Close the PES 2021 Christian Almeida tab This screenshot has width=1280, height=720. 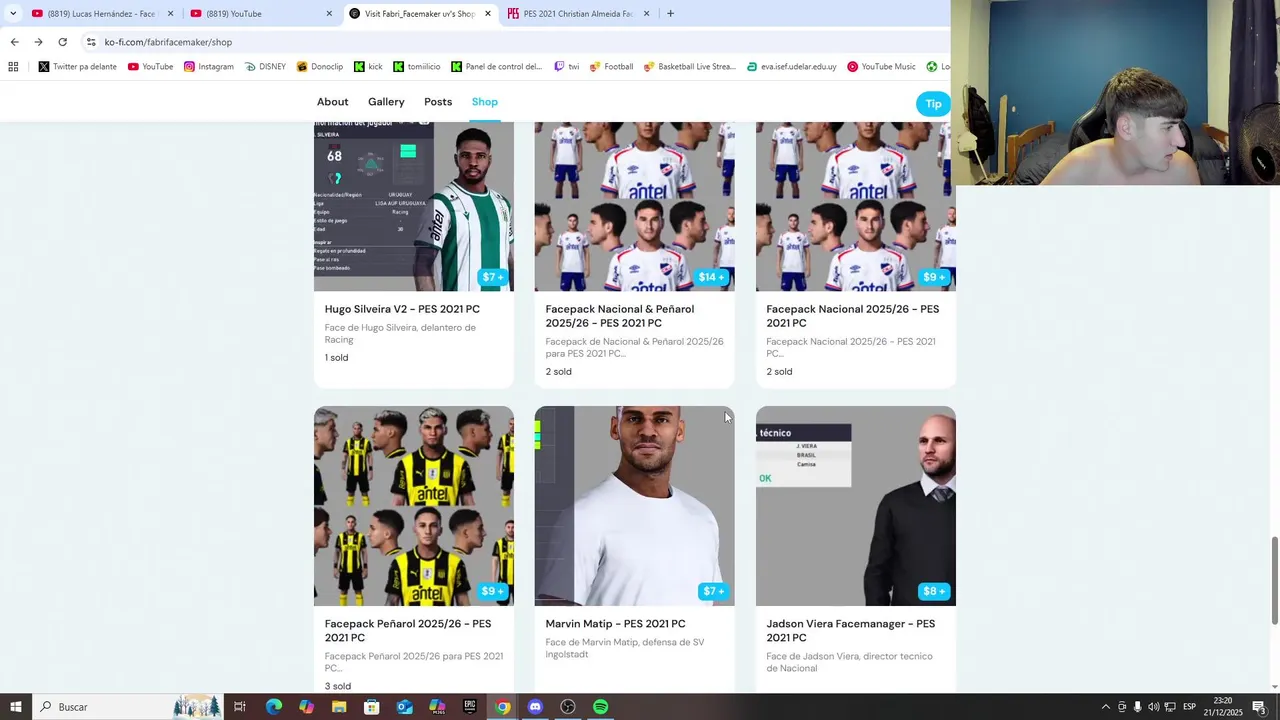tap(646, 13)
